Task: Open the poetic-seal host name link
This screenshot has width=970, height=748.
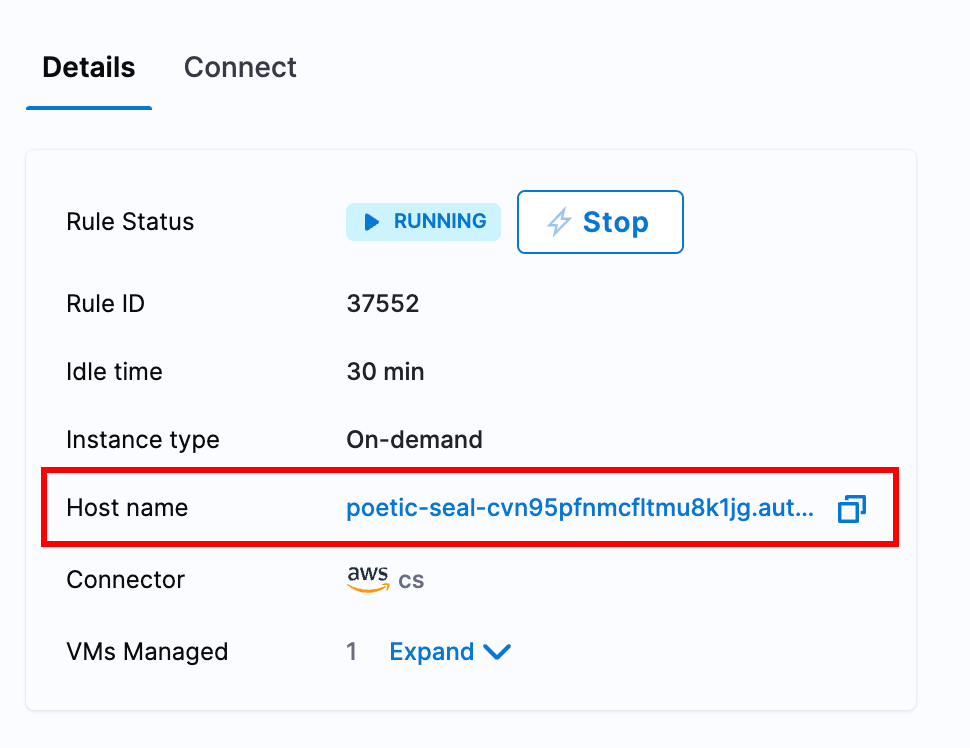Action: 580,509
